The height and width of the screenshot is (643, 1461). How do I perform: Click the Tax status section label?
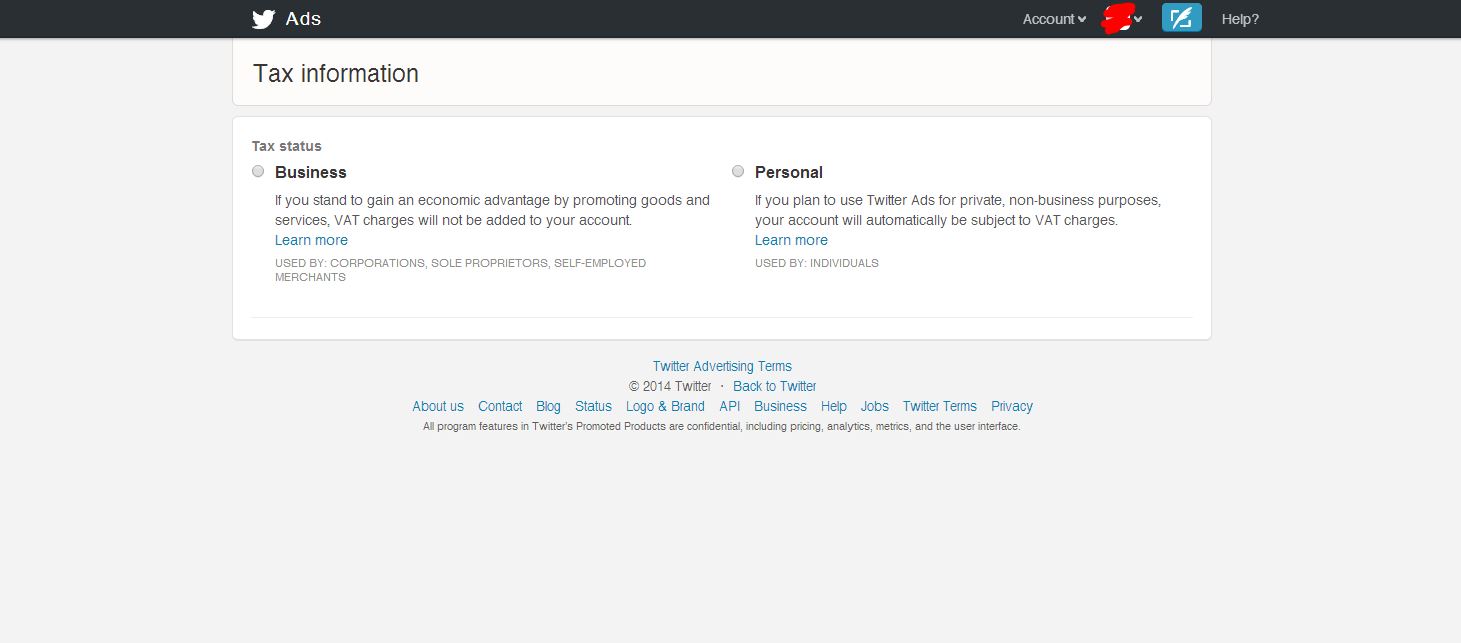287,146
